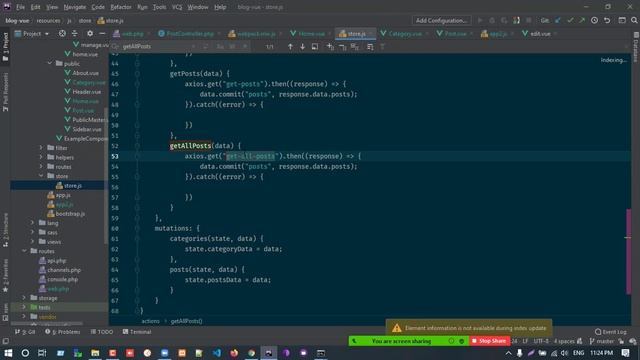Open the Refactor menu
Viewport: 640px width, 360px height.
[x=121, y=7]
